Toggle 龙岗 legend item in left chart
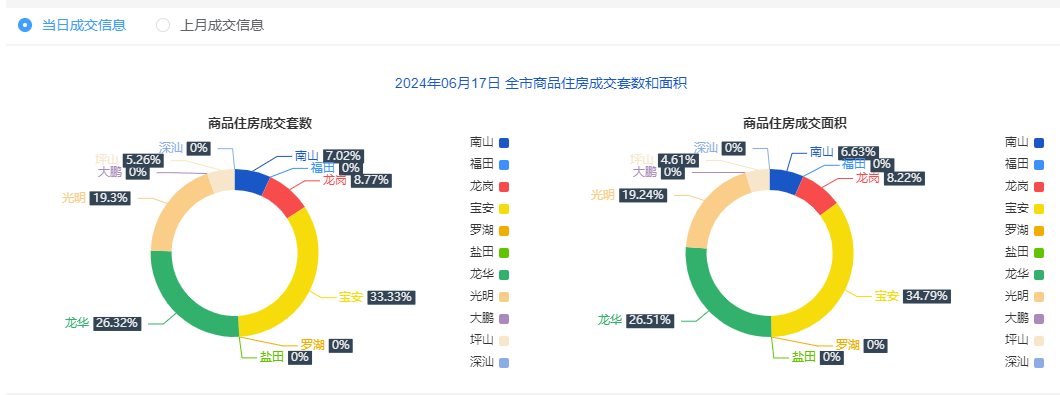The width and height of the screenshot is (1060, 395). click(x=489, y=186)
